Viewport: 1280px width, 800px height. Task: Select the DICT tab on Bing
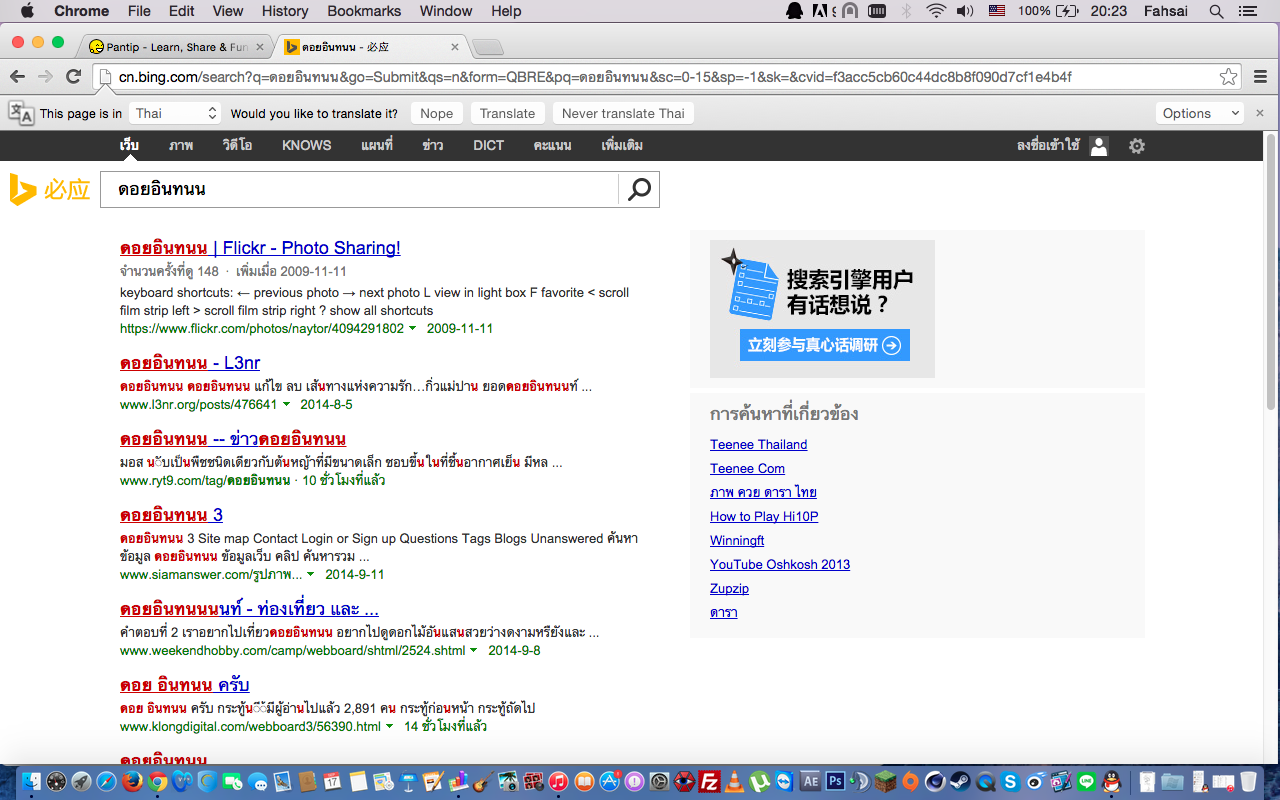click(489, 145)
